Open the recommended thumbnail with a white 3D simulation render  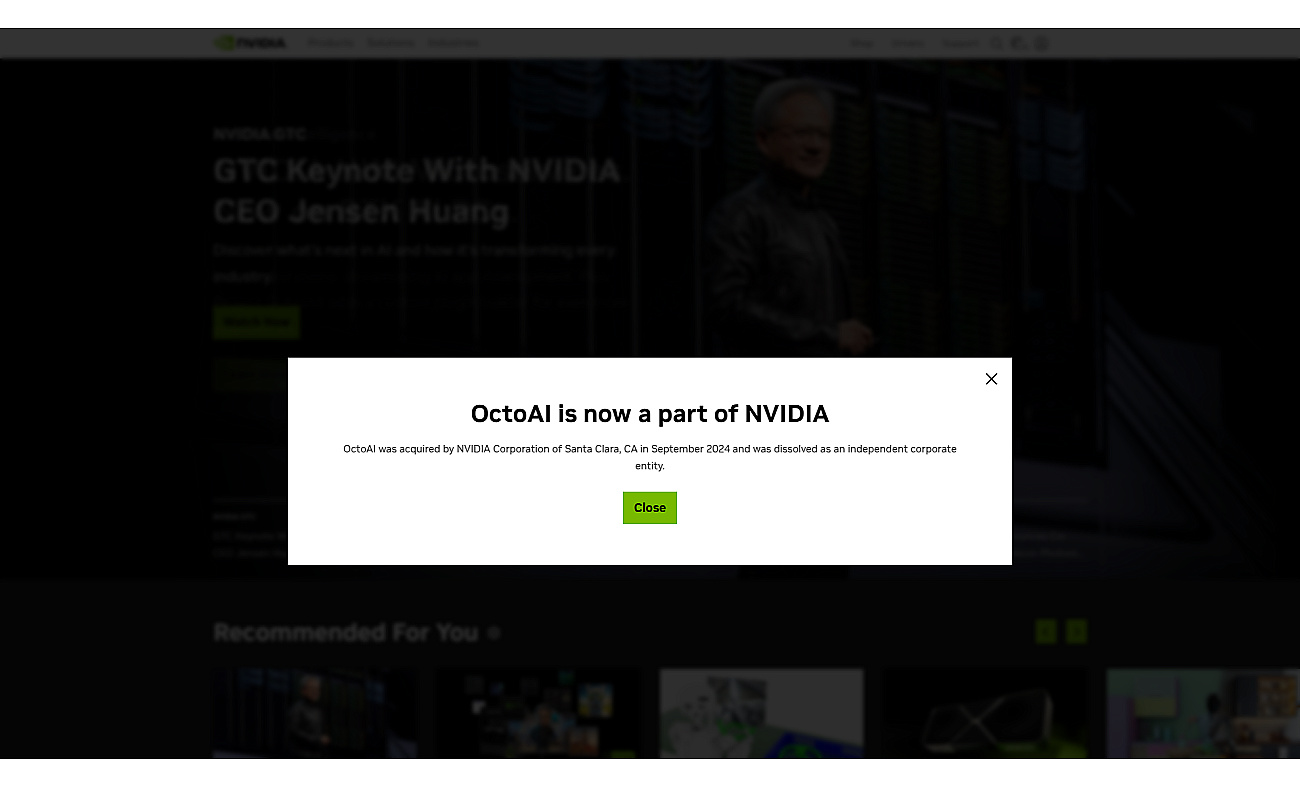pyautogui.click(x=761, y=713)
